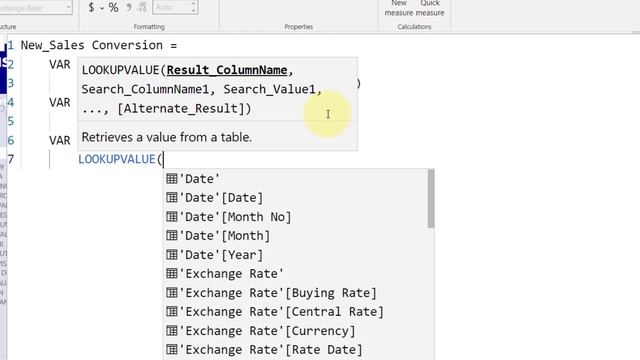Click column icon beside [Currency]
640x360 pixels.
click(172, 331)
